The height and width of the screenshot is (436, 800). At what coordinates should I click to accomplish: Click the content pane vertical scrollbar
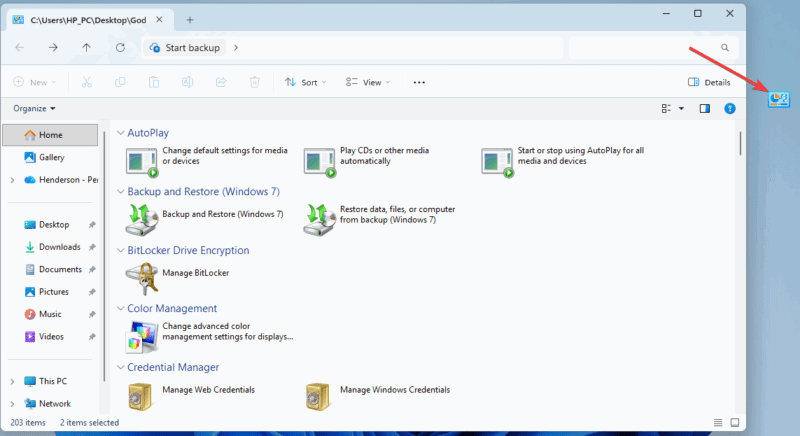(740, 143)
